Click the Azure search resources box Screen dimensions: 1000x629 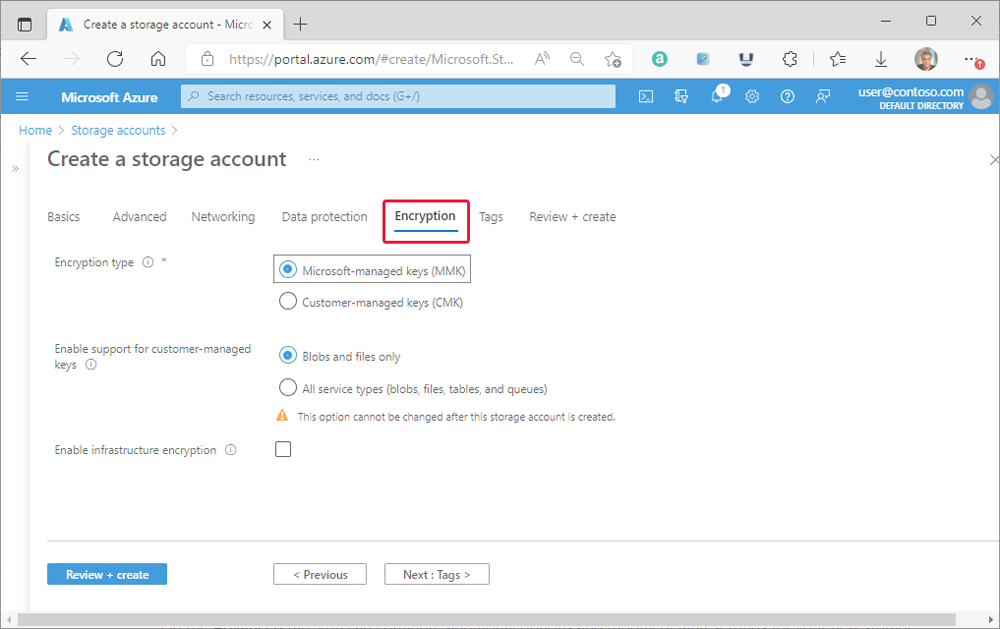click(398, 96)
